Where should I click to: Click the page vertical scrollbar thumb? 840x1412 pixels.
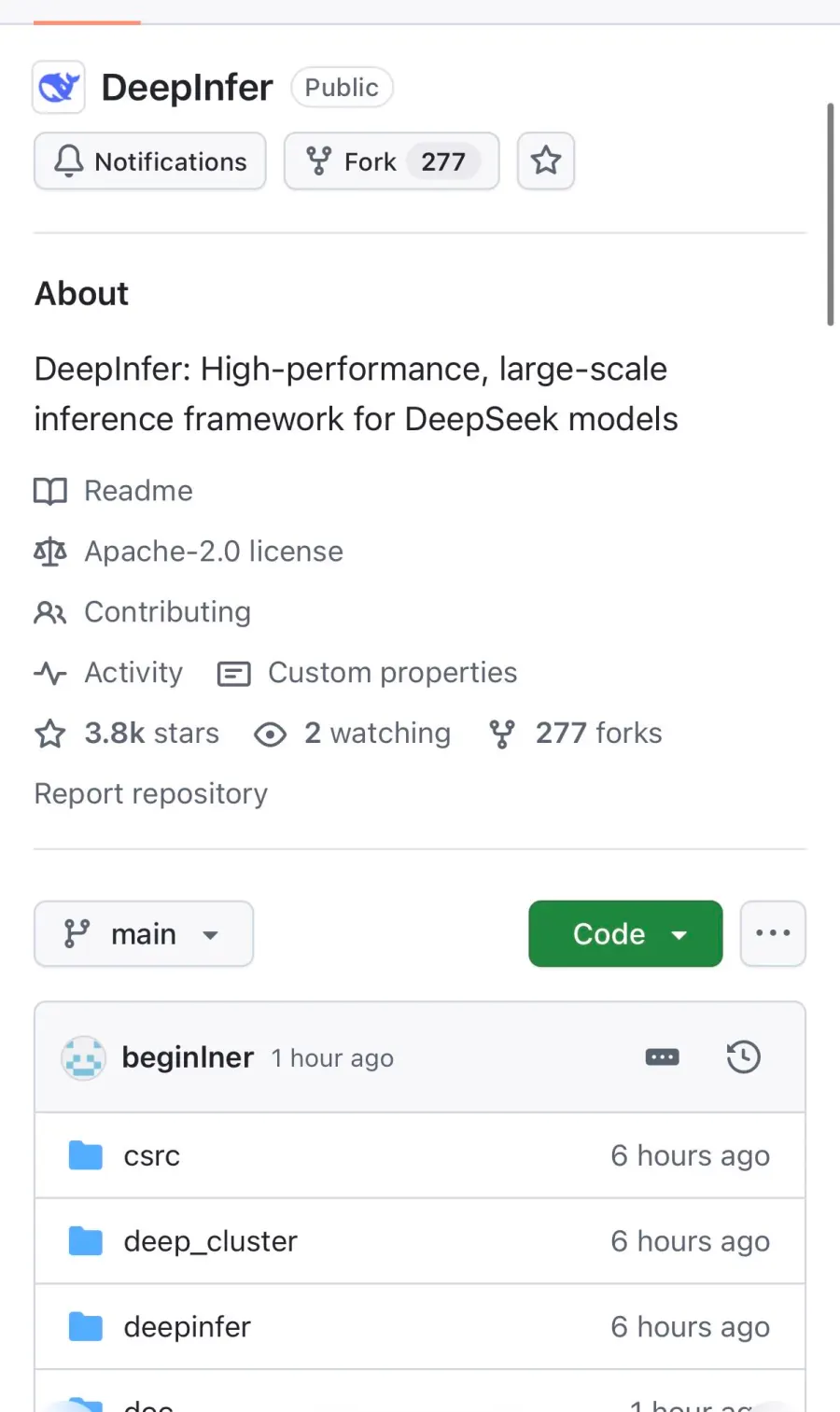tap(831, 215)
